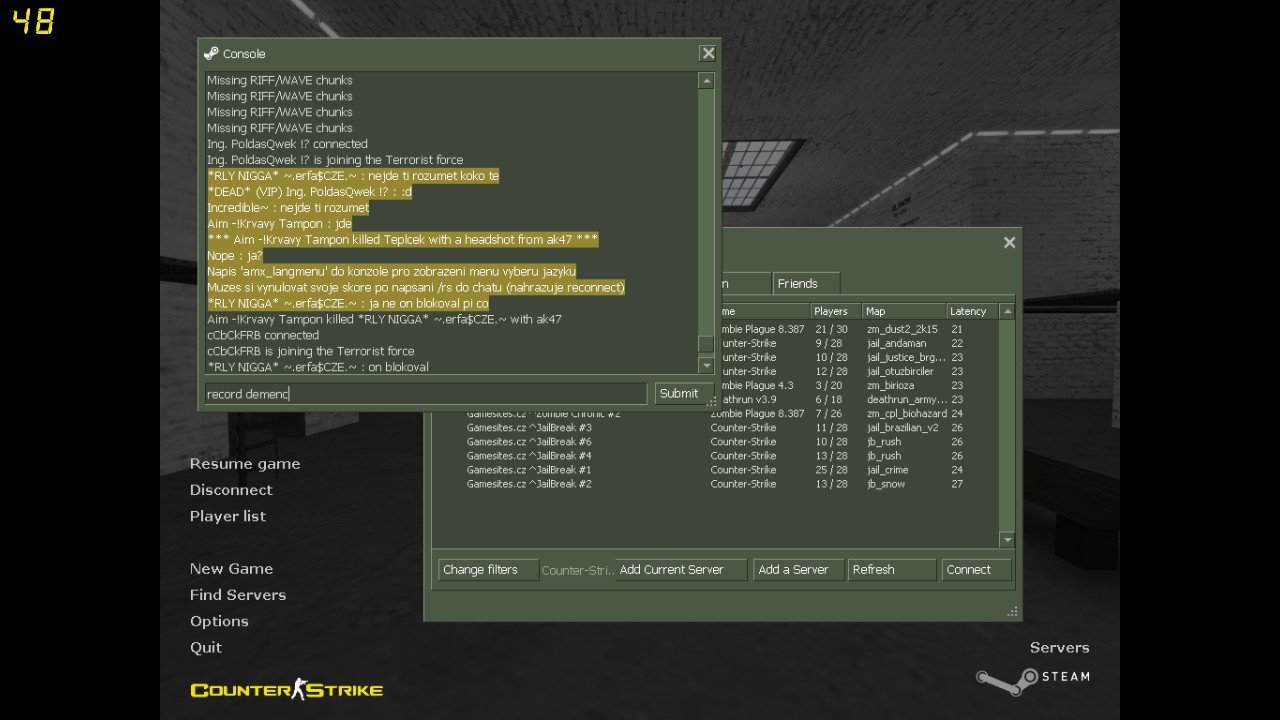The image size is (1280, 720).
Task: Click Quit in main menu
Action: click(206, 647)
